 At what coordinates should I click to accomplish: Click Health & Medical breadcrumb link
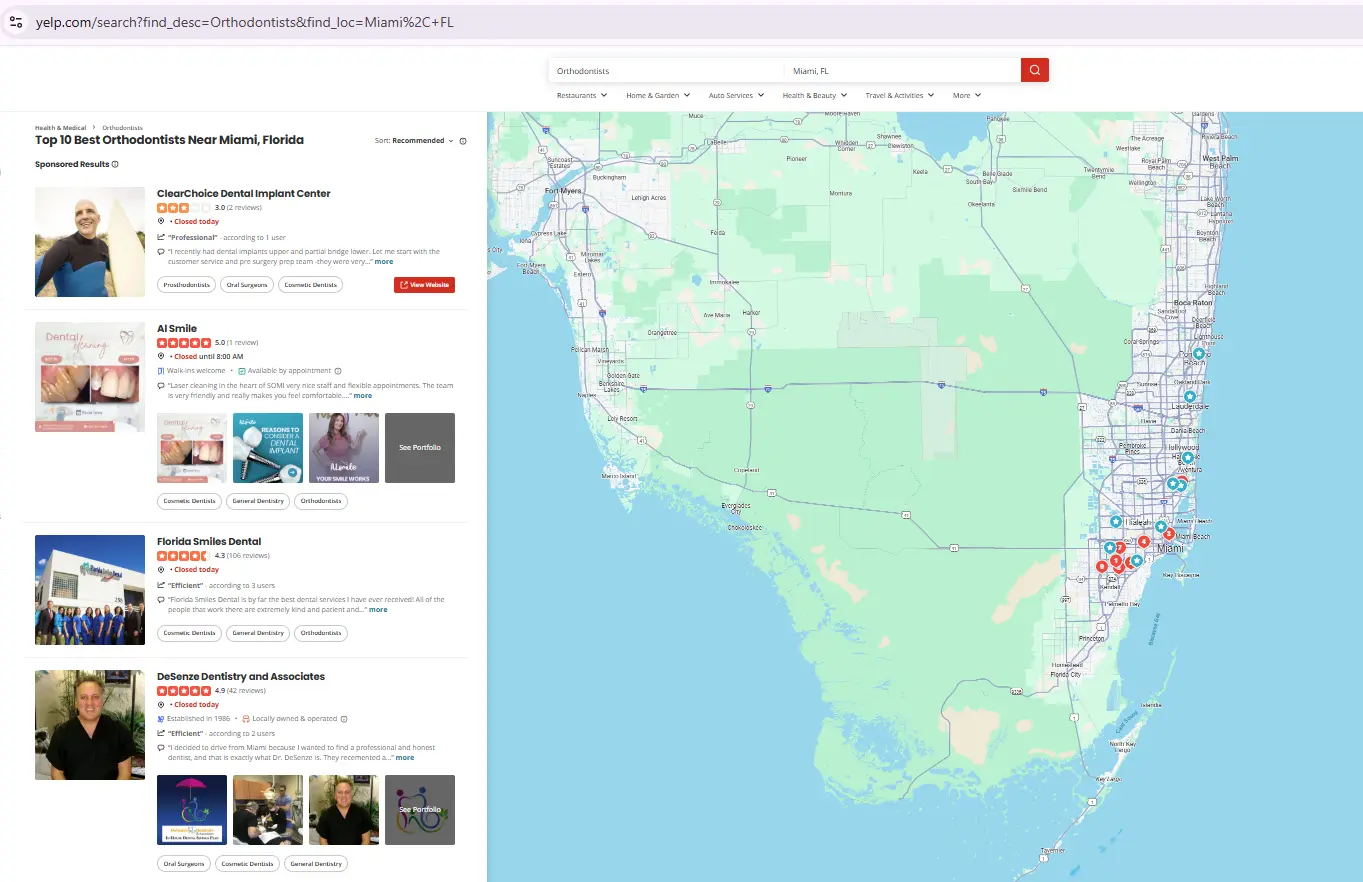[x=60, y=128]
